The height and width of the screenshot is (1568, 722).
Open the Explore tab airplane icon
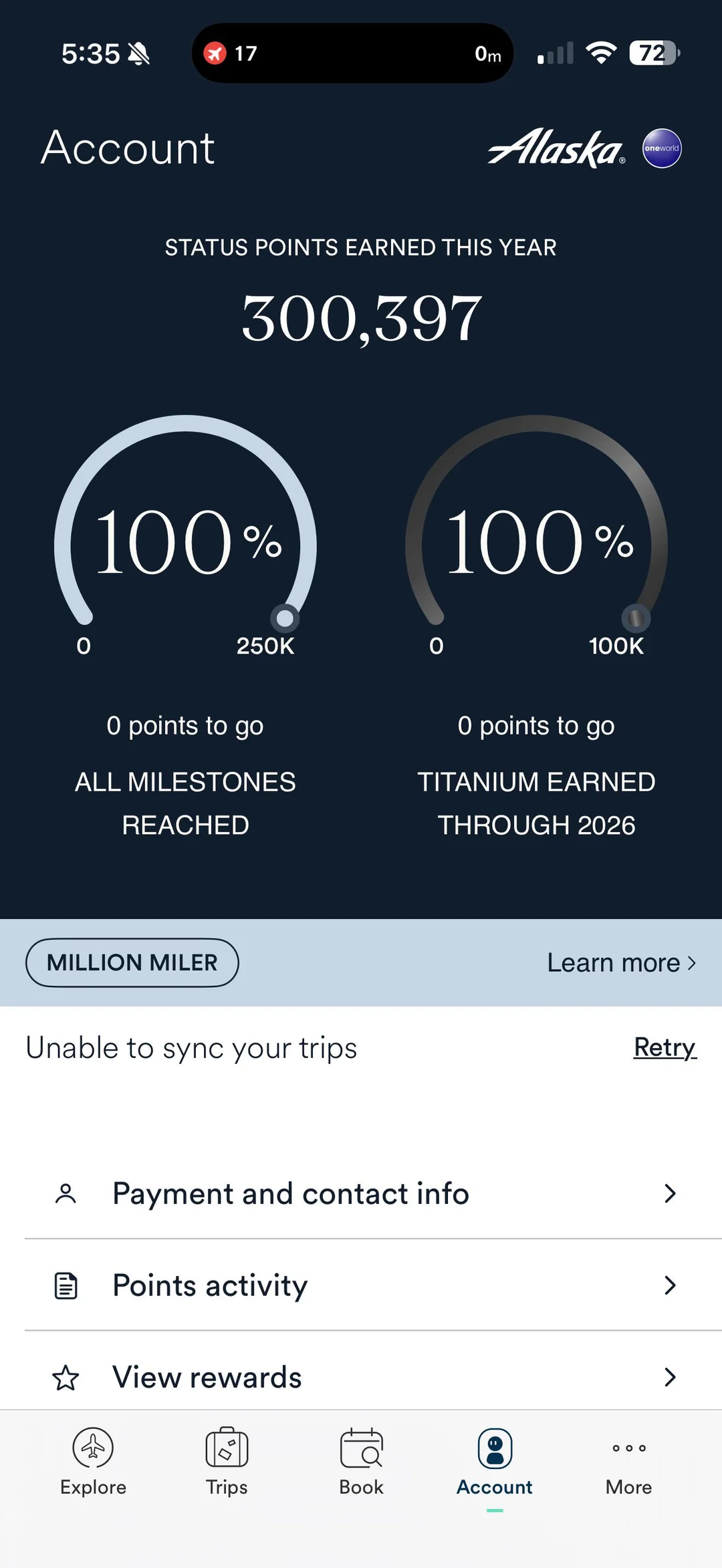coord(93,1448)
